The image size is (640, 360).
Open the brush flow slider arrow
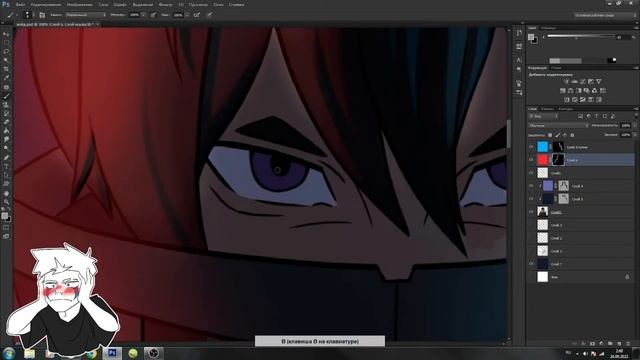(x=187, y=15)
